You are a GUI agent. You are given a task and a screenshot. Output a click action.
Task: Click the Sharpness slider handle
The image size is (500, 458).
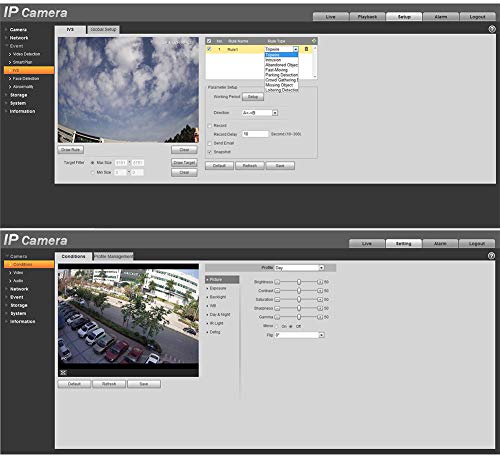tap(299, 308)
